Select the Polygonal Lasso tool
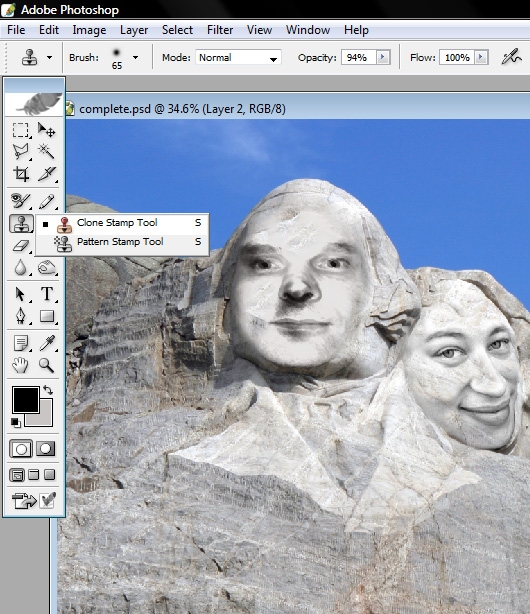The image size is (530, 614). [x=20, y=152]
